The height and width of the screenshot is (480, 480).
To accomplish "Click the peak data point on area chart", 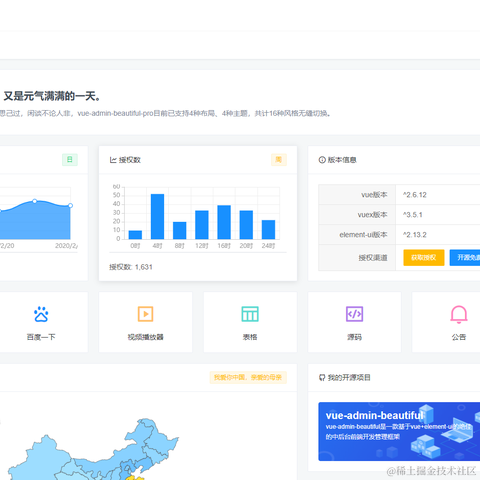I will (35, 201).
